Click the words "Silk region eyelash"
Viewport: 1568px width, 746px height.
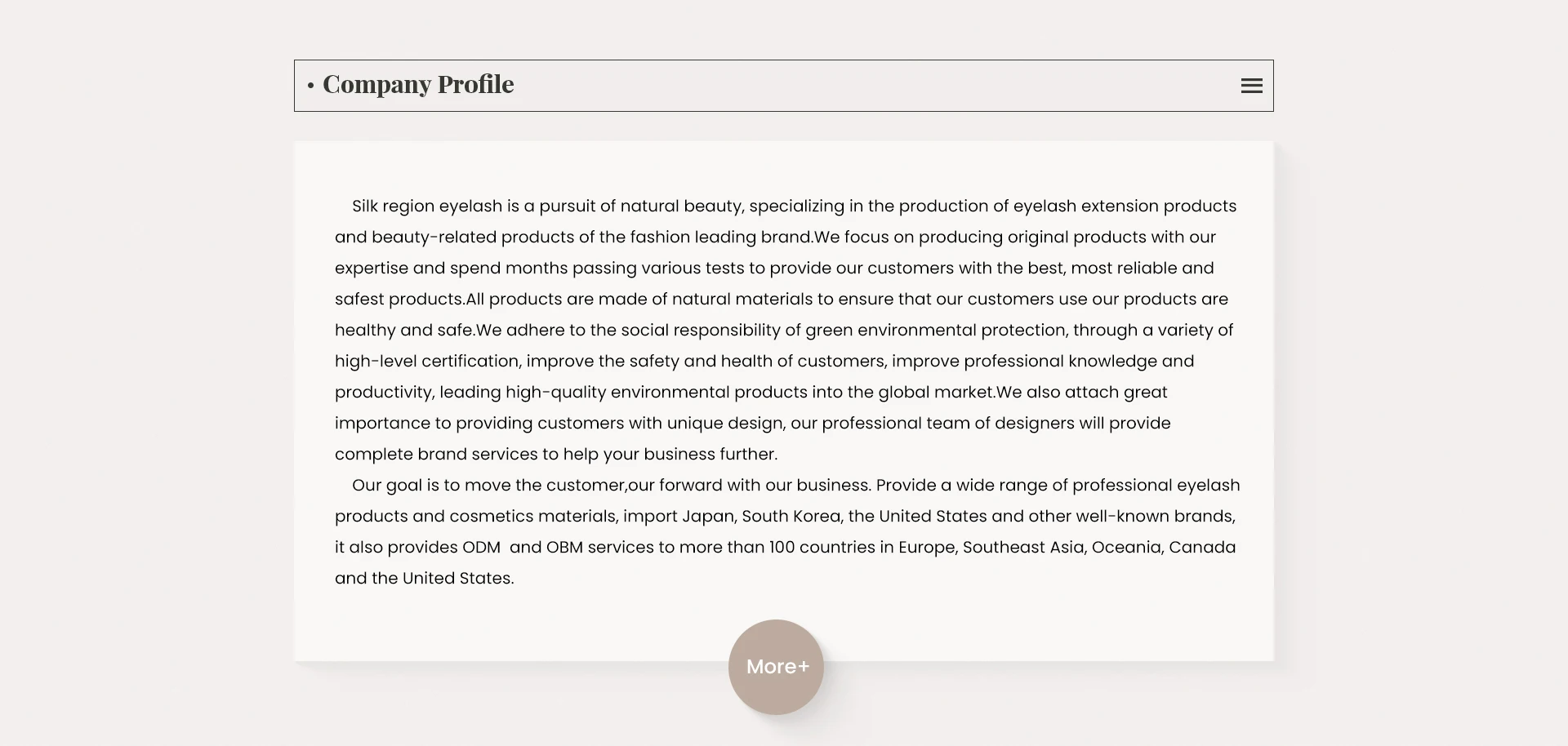[x=427, y=206]
